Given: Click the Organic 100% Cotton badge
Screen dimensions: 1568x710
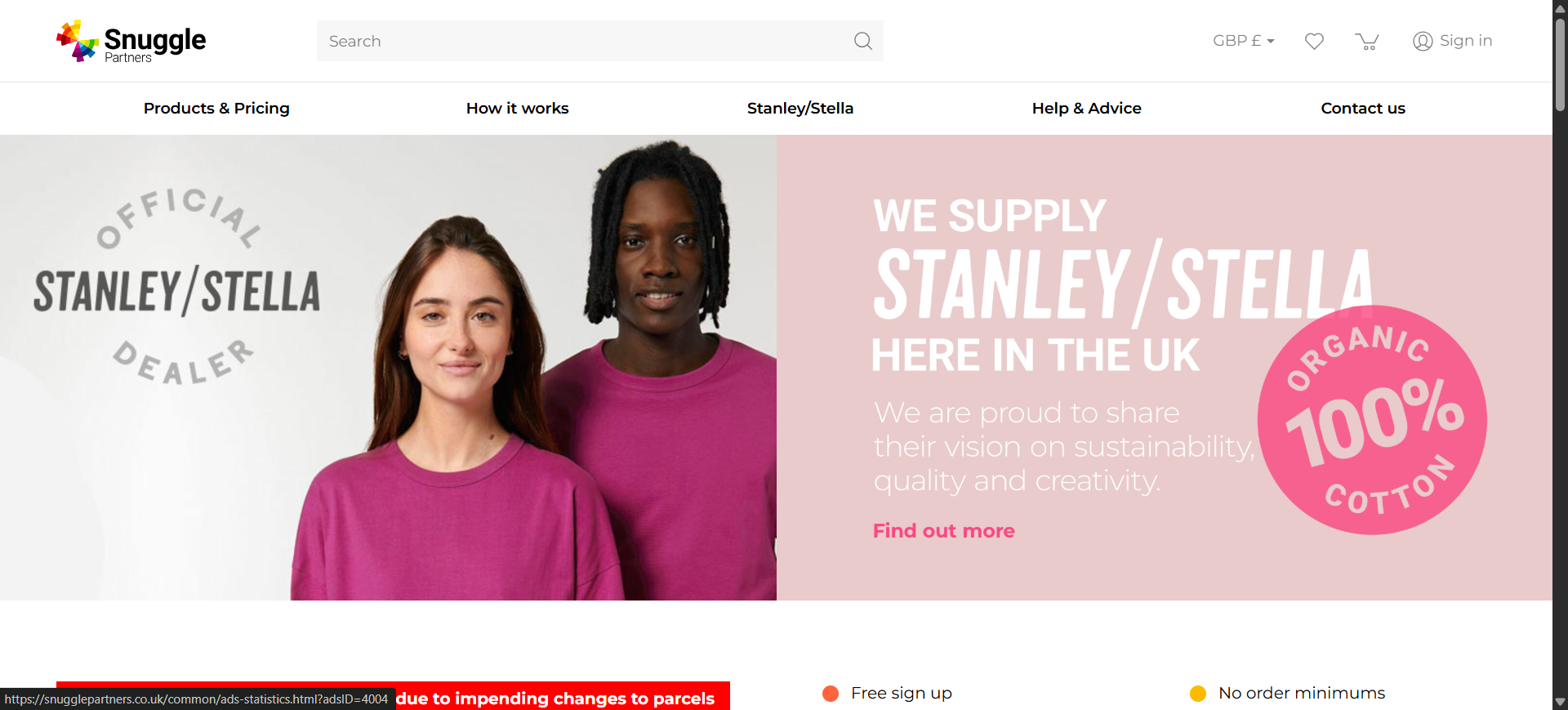Looking at the screenshot, I should pyautogui.click(x=1372, y=420).
